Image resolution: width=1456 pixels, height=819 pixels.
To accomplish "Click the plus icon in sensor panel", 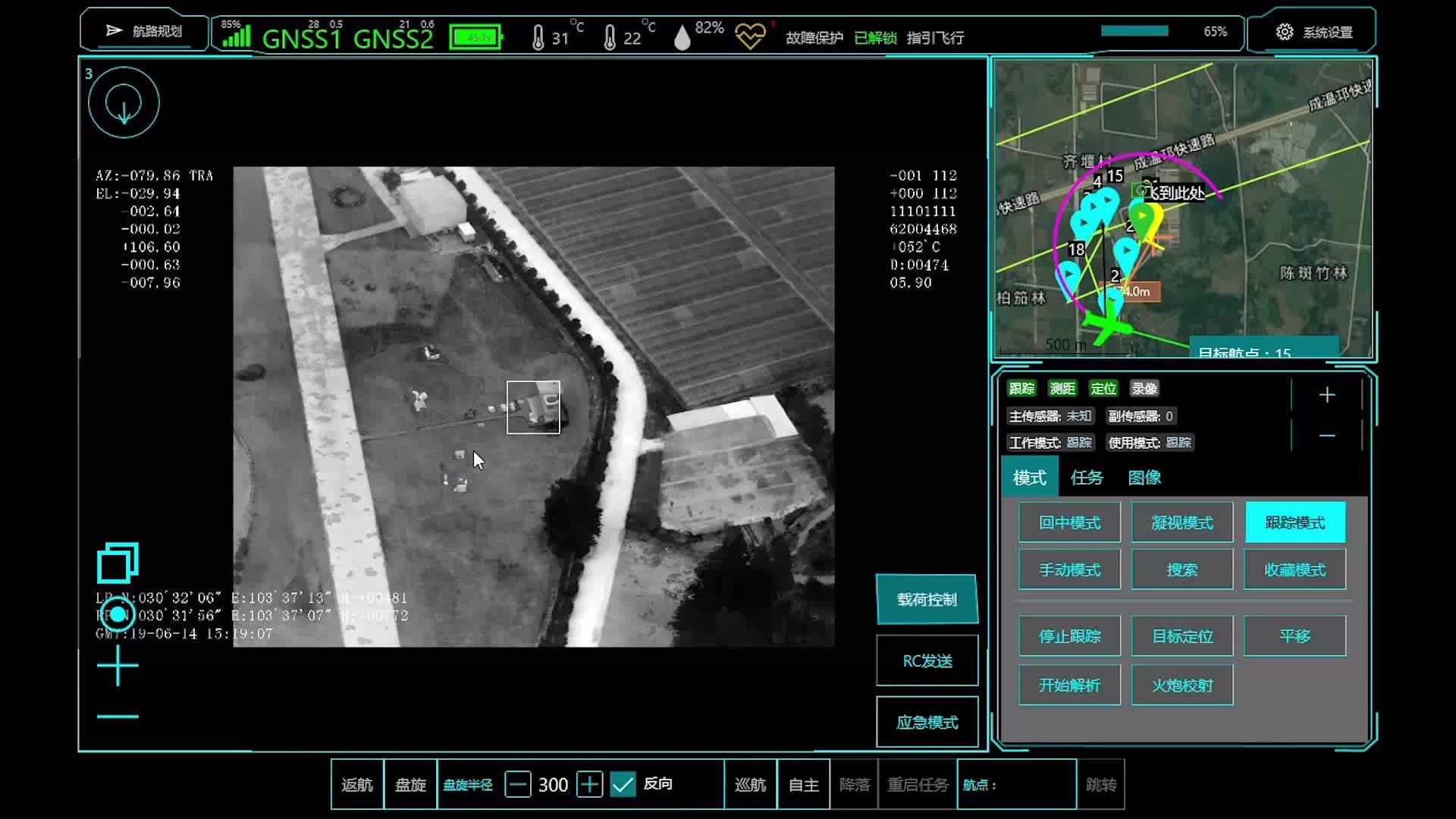I will click(1326, 395).
